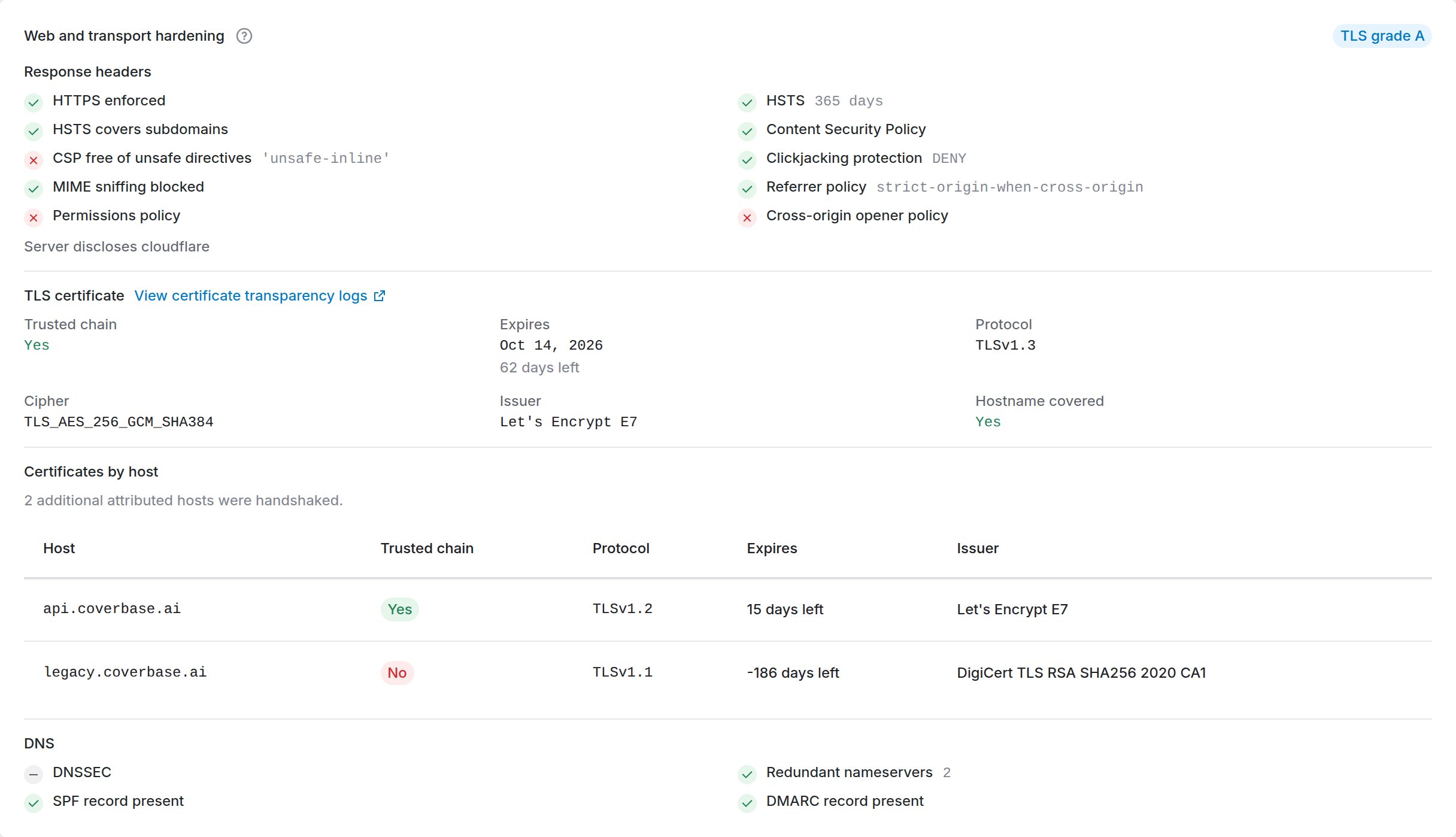Click the check icon next to HTTPS enforced

coord(34,102)
